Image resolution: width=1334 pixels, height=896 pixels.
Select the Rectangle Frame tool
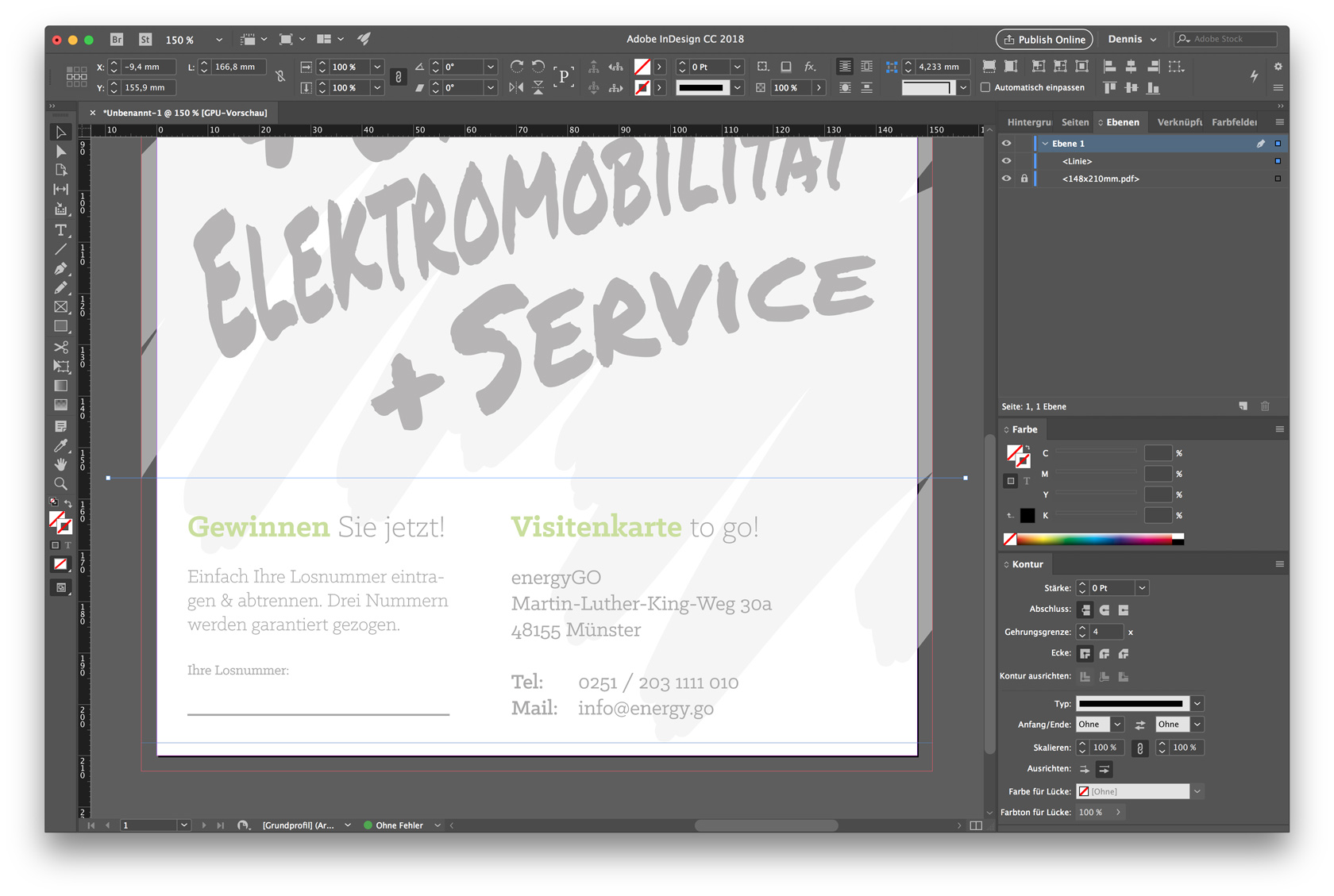click(60, 307)
